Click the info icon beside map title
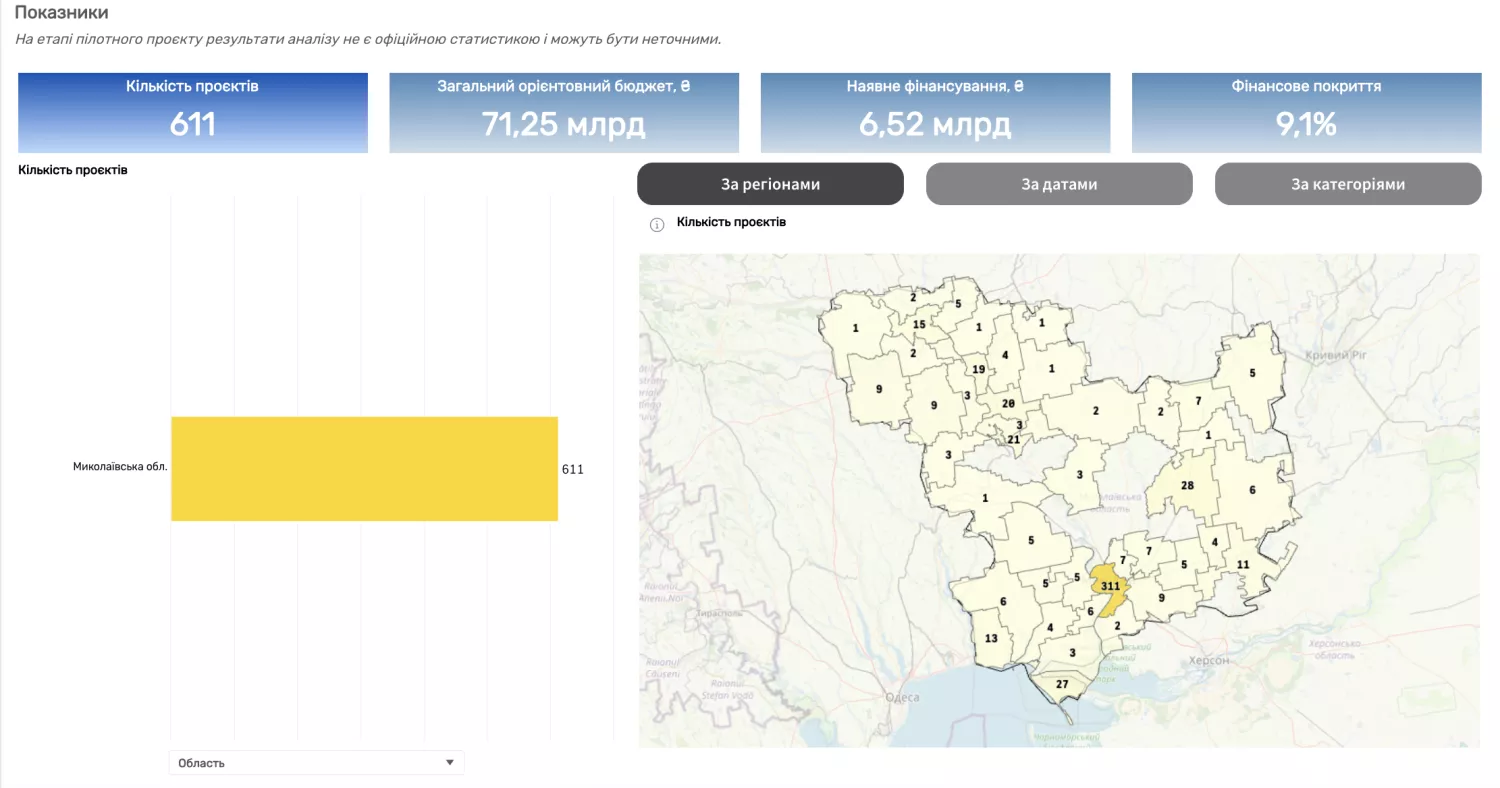1500x788 pixels. tap(657, 224)
